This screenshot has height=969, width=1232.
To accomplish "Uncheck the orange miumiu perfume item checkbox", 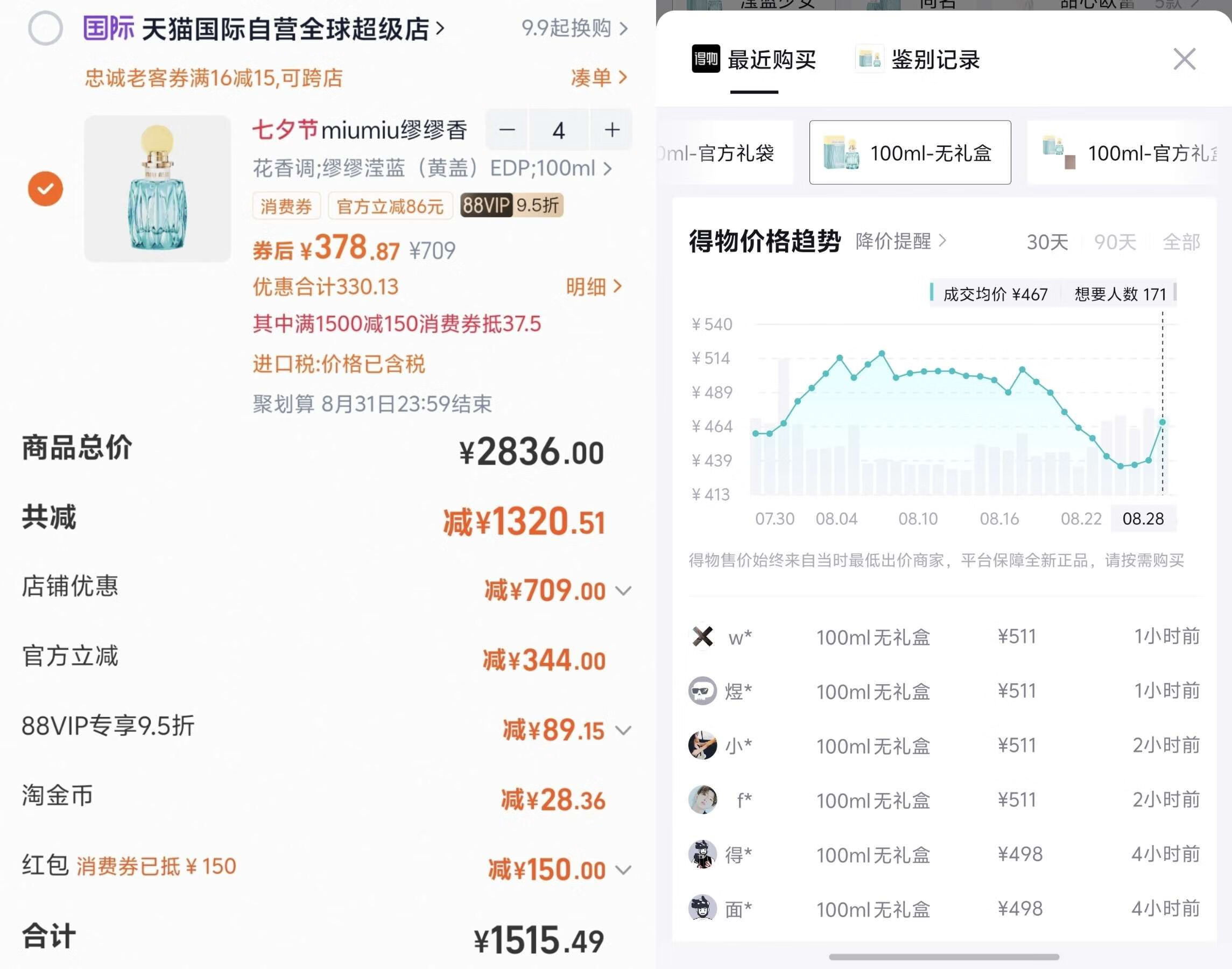I will pos(45,188).
